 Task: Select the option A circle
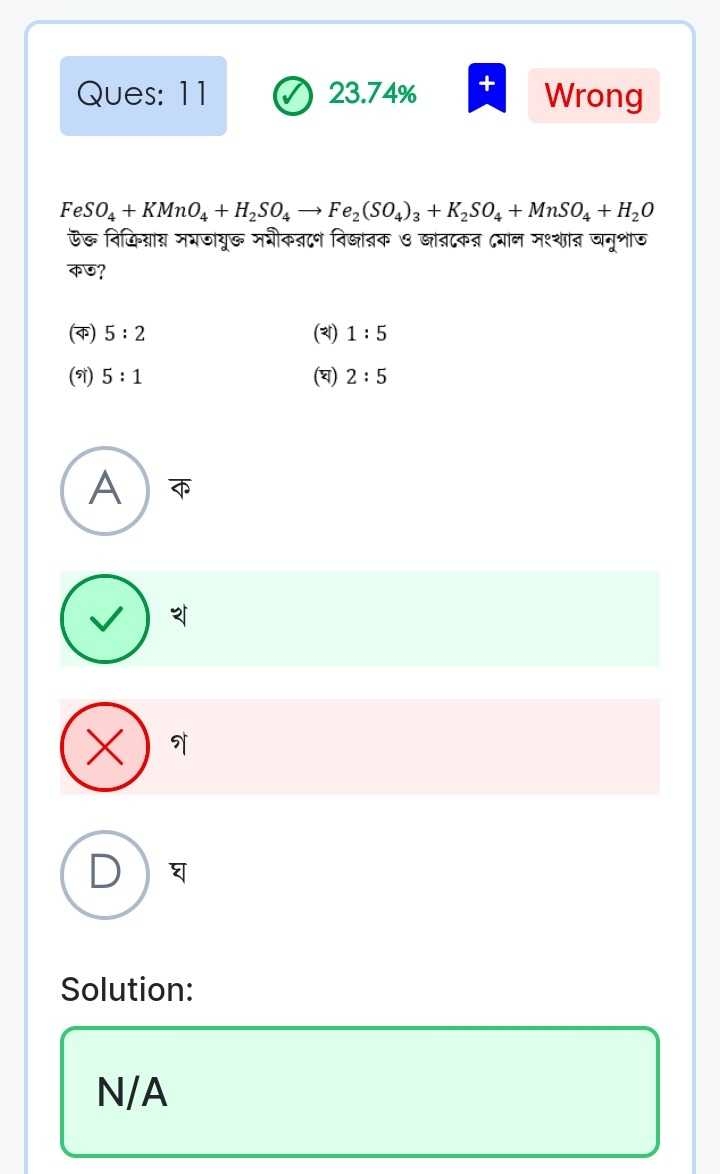tap(105, 490)
